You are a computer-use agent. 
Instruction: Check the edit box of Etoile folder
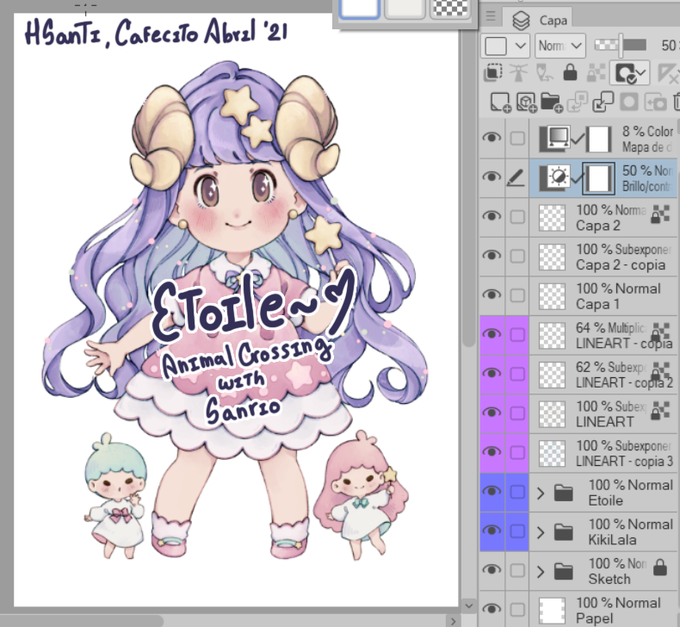(517, 492)
